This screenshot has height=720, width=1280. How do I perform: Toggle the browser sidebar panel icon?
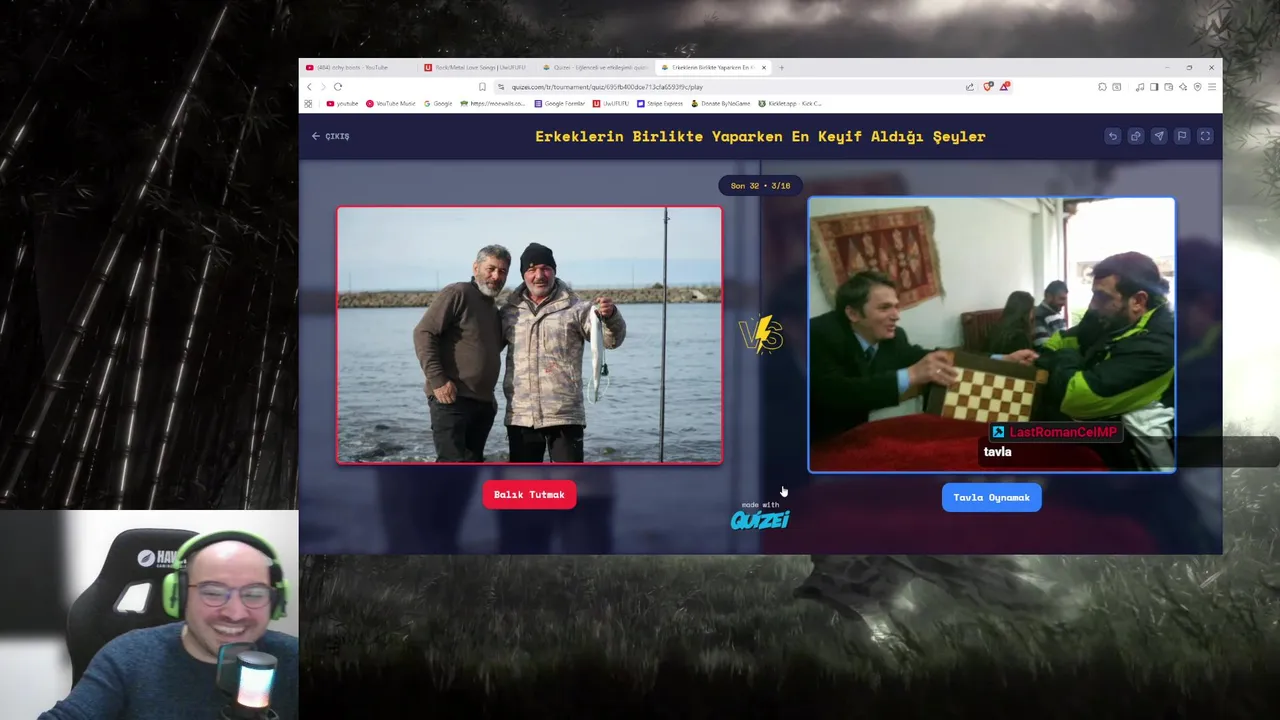tap(1154, 87)
